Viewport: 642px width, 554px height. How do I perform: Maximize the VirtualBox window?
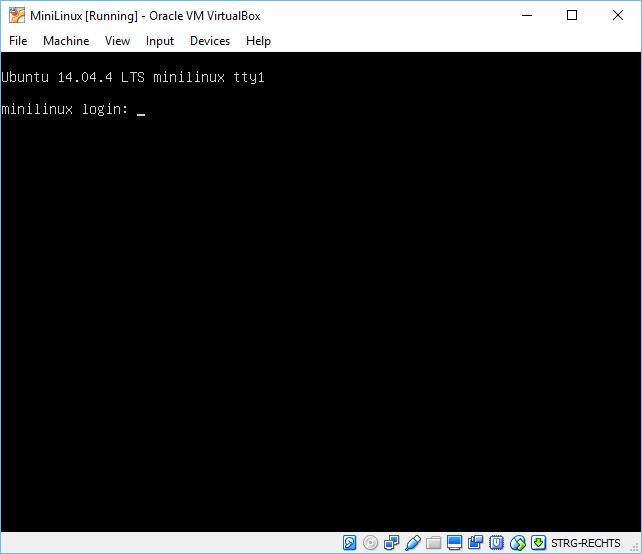click(x=572, y=16)
